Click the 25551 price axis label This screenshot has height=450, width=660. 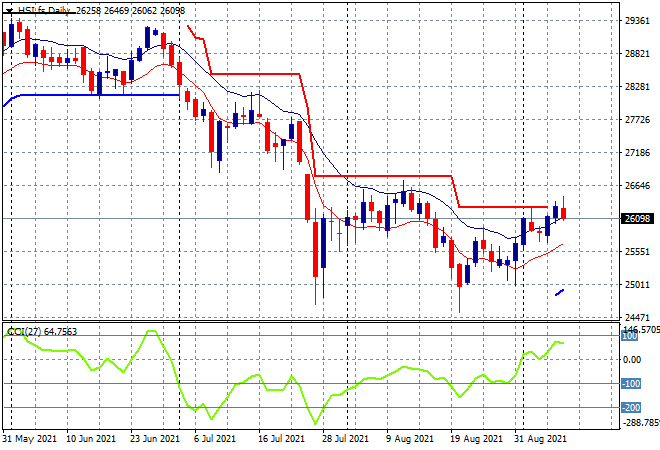(637, 252)
